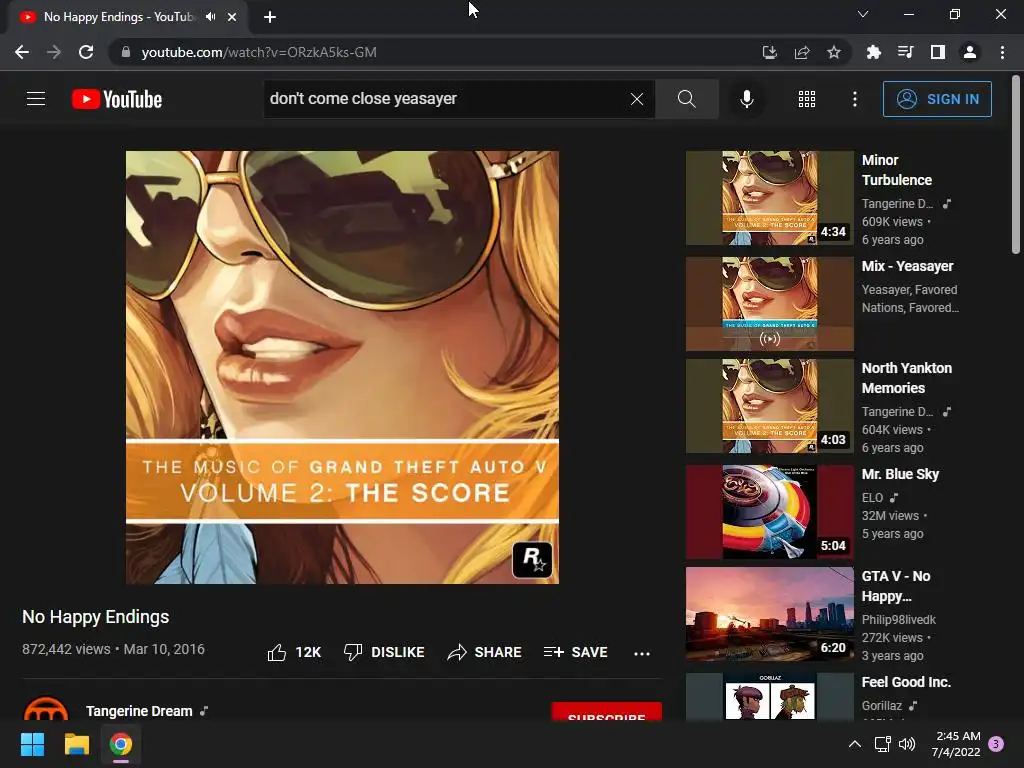The width and height of the screenshot is (1024, 768).
Task: Open the Mr. Blue Sky title link
Action: pos(900,474)
